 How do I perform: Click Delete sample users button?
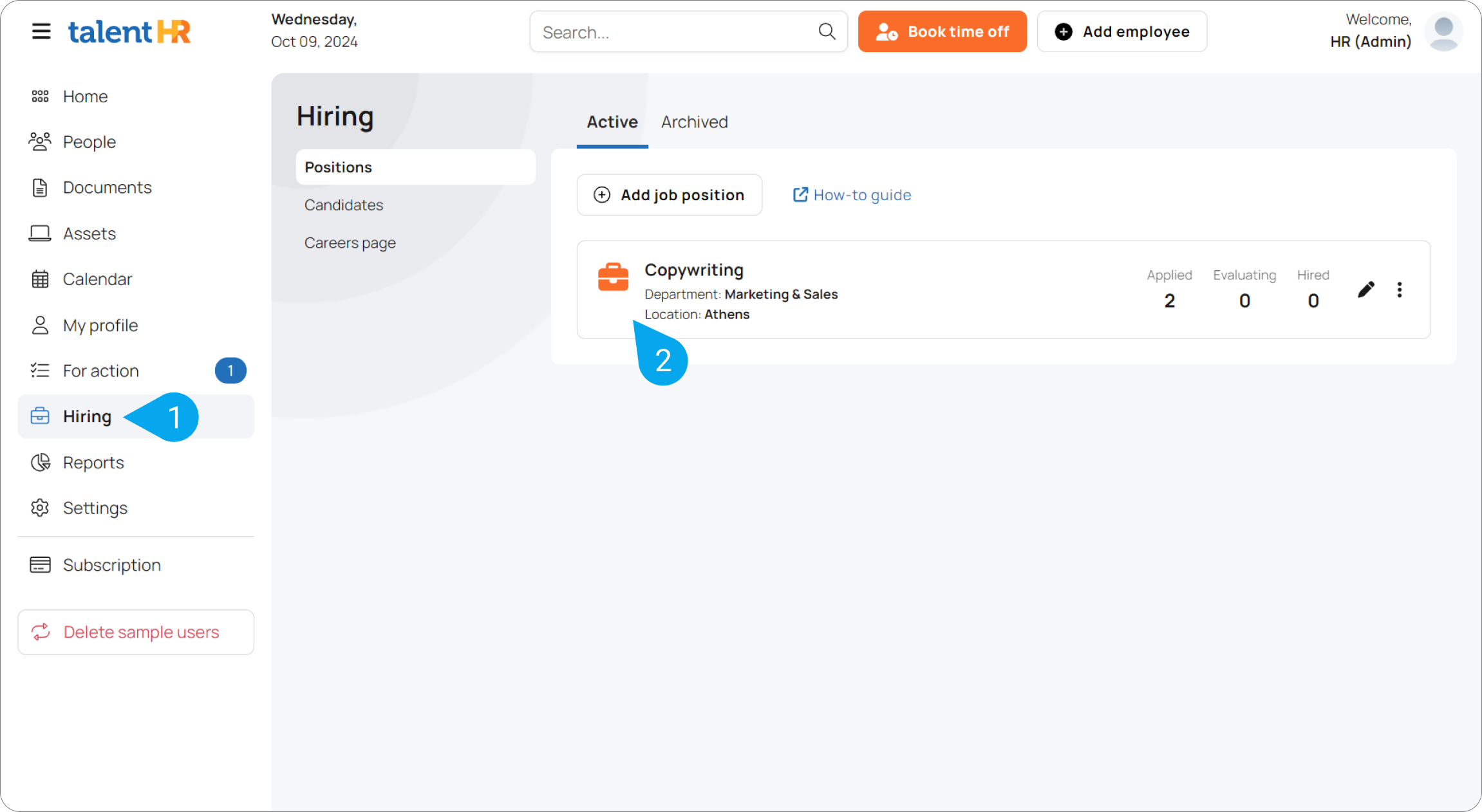click(136, 632)
